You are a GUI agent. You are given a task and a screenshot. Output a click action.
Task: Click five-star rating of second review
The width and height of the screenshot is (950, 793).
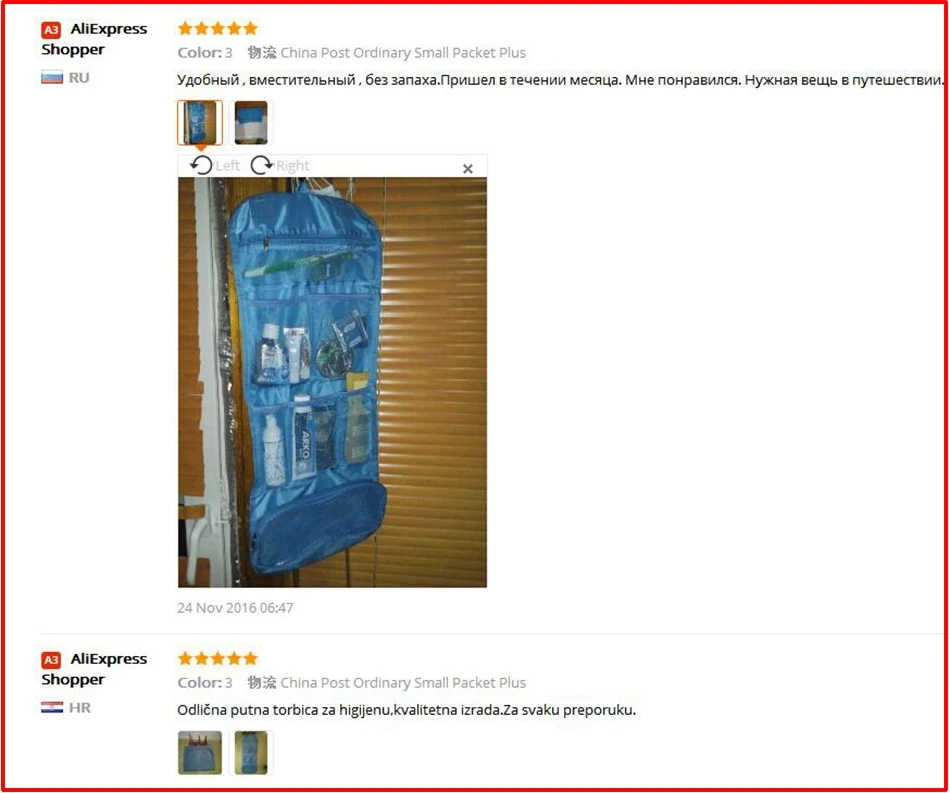click(218, 658)
